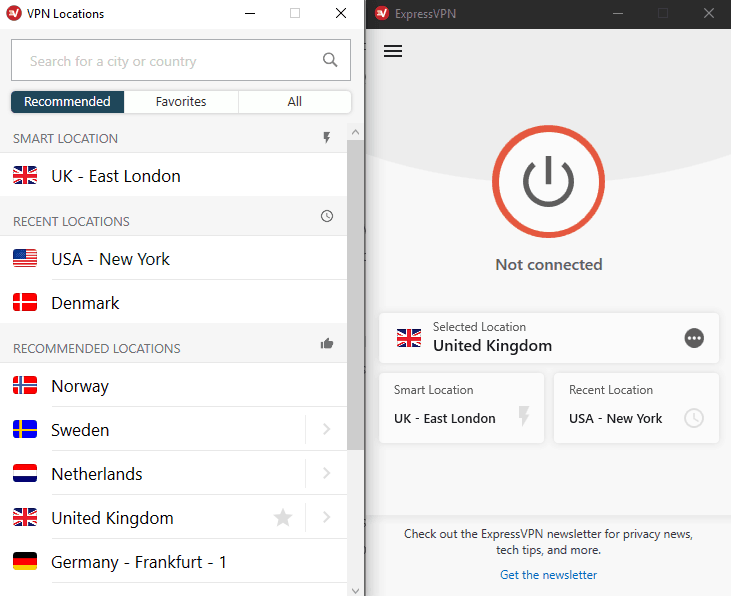The image size is (731, 596).
Task: Click the Recent Location USA - New York card
Action: pos(636,408)
